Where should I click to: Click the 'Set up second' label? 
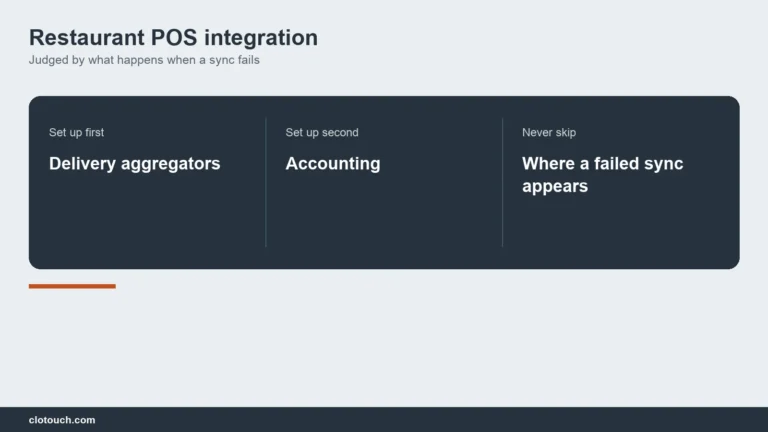pyautogui.click(x=322, y=132)
